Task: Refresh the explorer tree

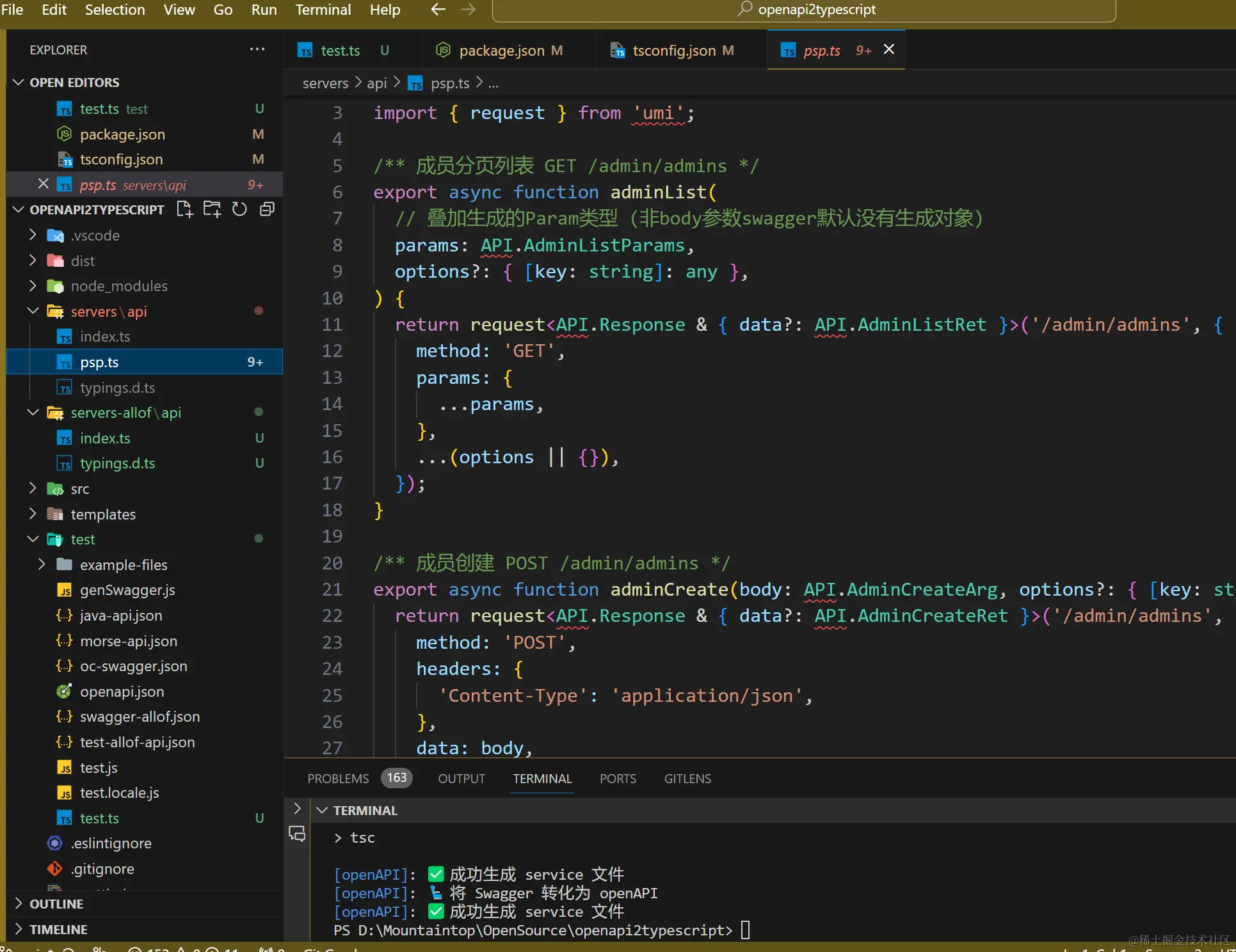Action: tap(239, 209)
